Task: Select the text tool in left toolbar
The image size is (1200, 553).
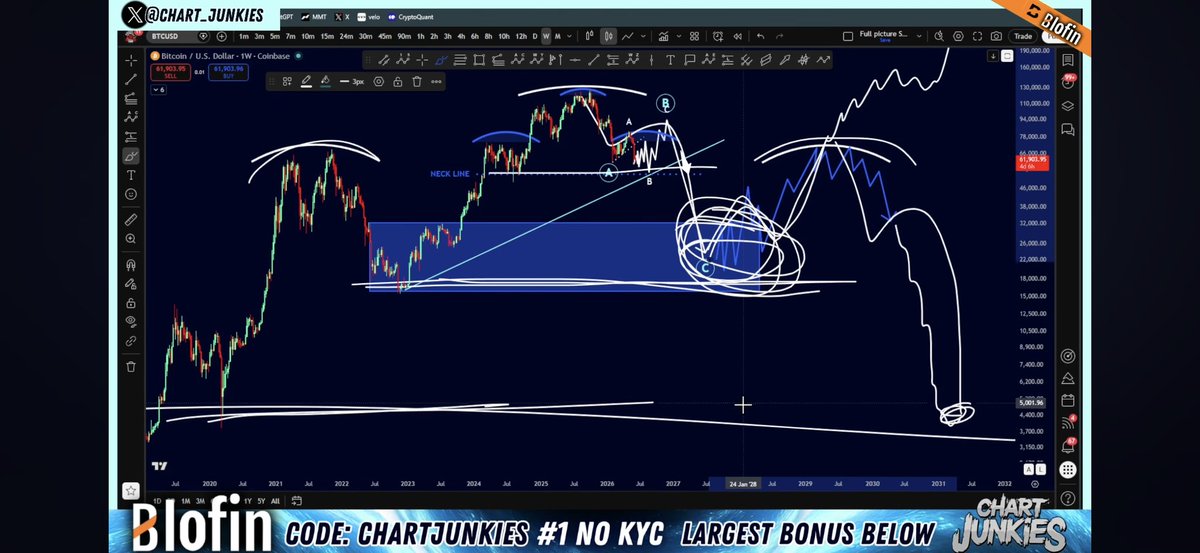Action: point(131,175)
